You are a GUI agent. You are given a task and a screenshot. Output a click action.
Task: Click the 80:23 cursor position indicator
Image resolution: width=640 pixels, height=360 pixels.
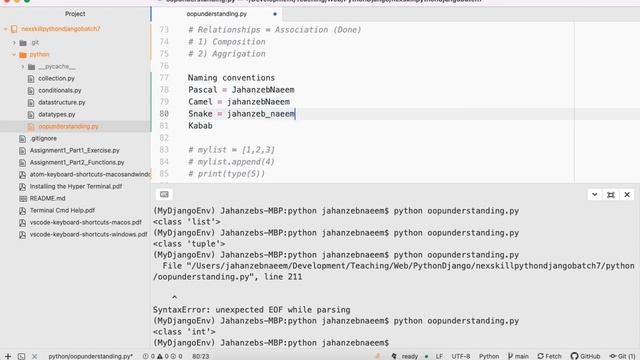[x=200, y=356]
